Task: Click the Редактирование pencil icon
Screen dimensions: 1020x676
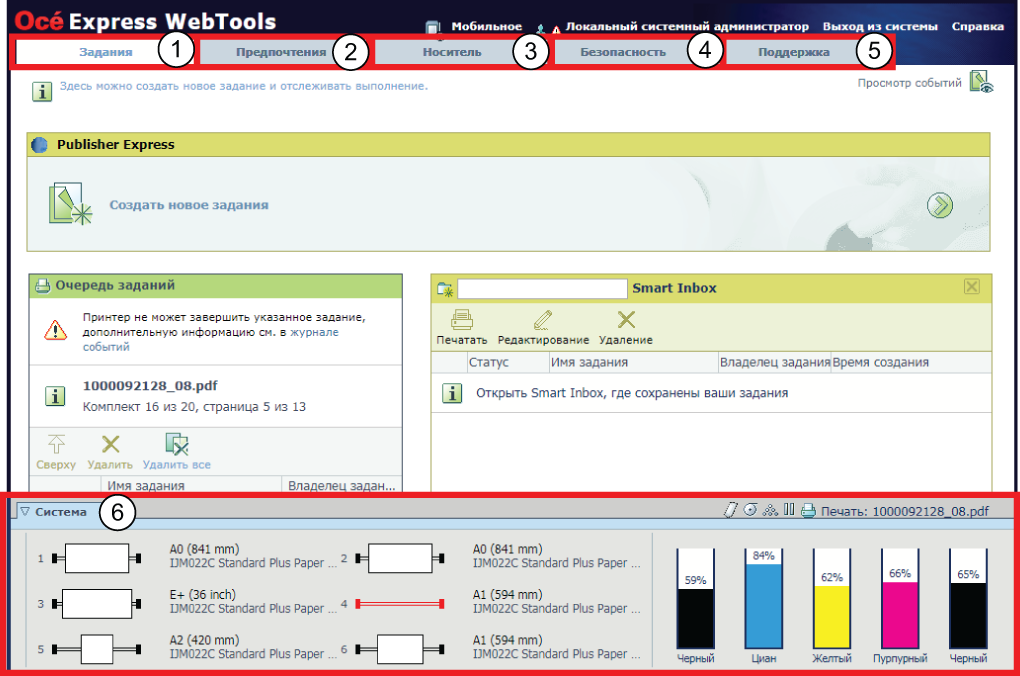Action: coord(543,319)
